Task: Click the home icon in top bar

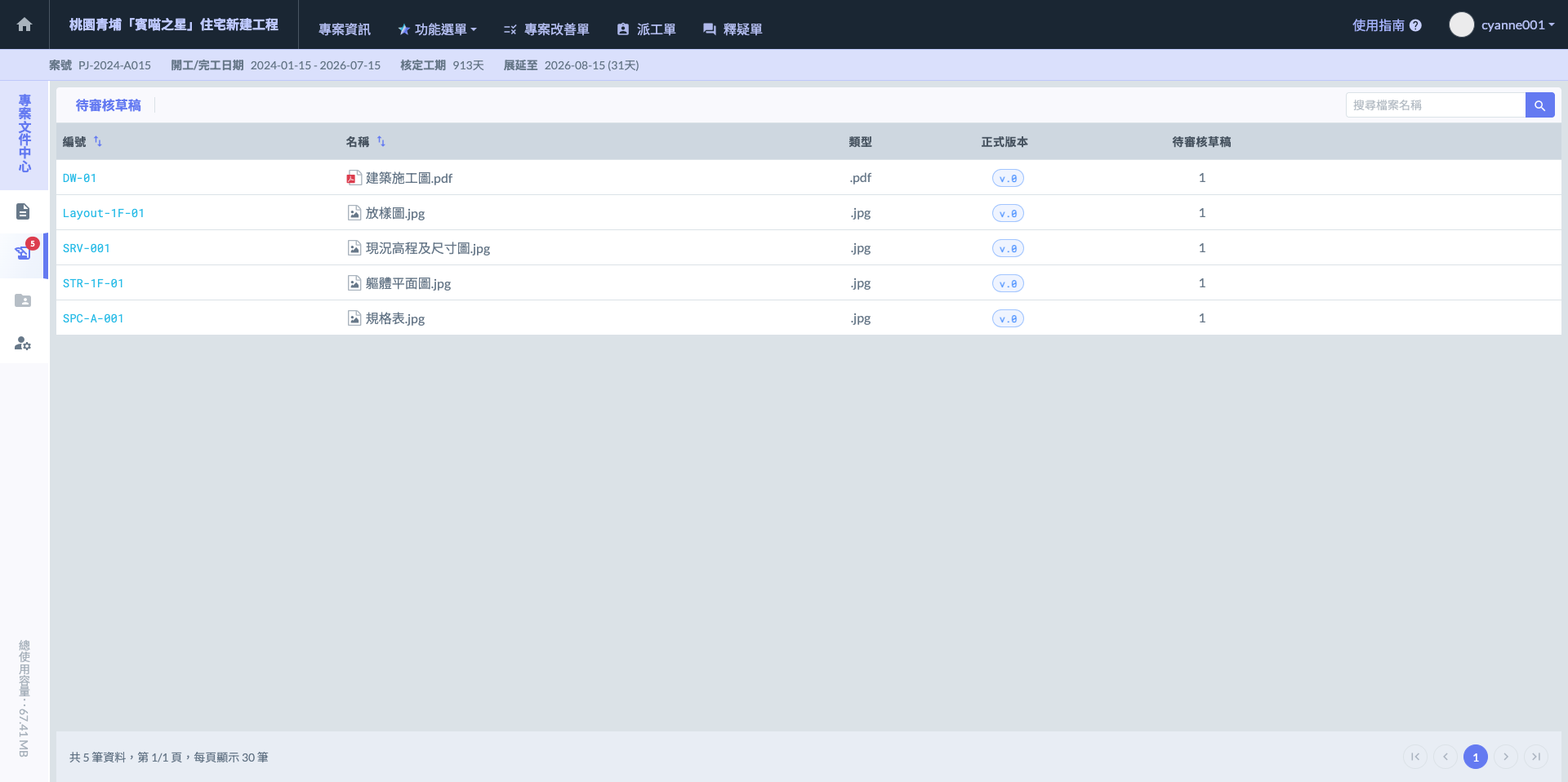Action: click(24, 24)
